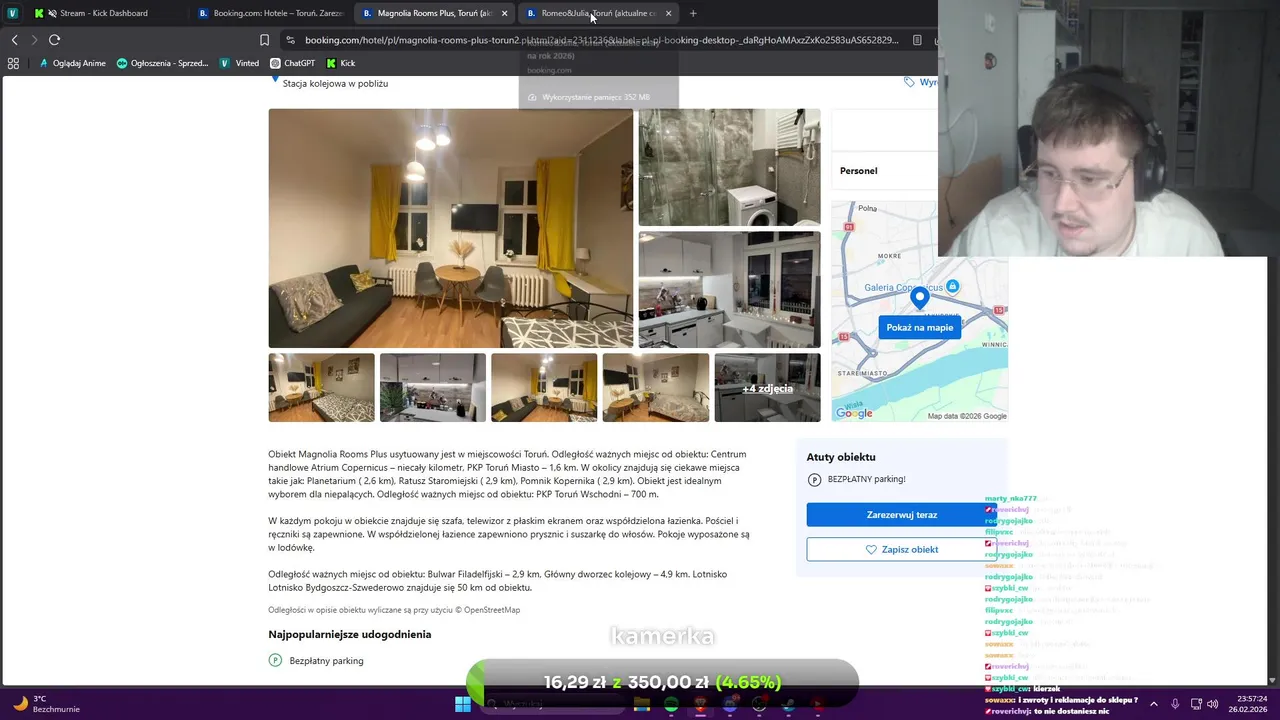Click the blue map location pin
This screenshot has width=1280, height=720.
coord(919,298)
